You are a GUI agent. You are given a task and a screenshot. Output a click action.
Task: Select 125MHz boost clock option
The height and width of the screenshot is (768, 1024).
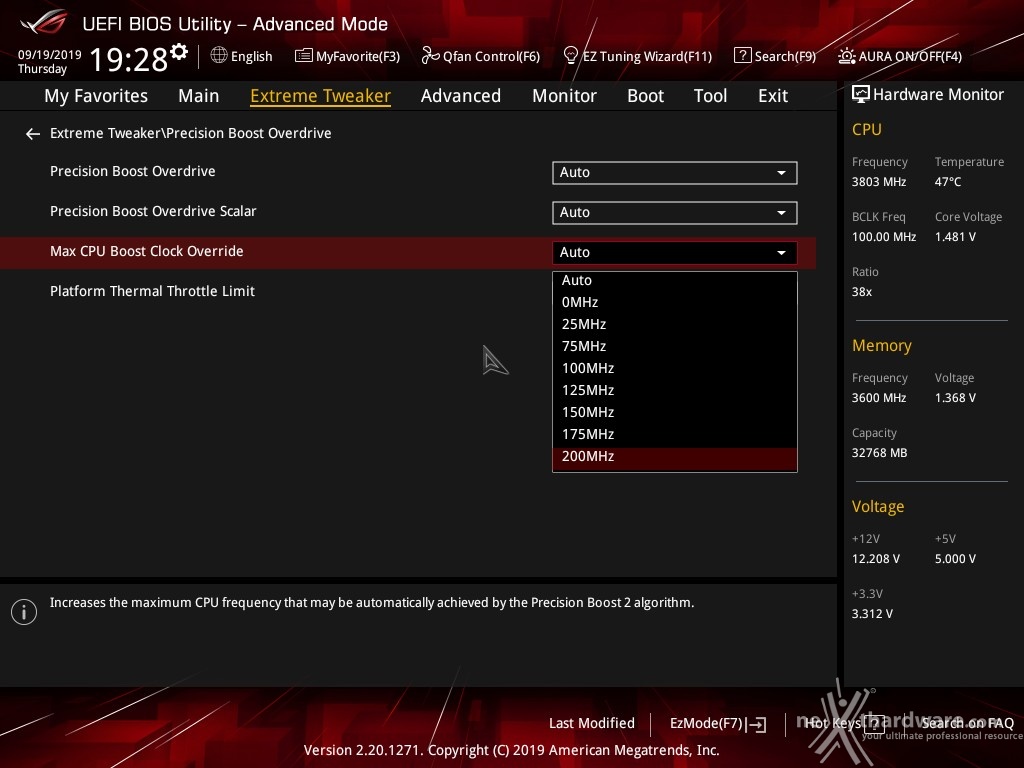[x=675, y=391]
